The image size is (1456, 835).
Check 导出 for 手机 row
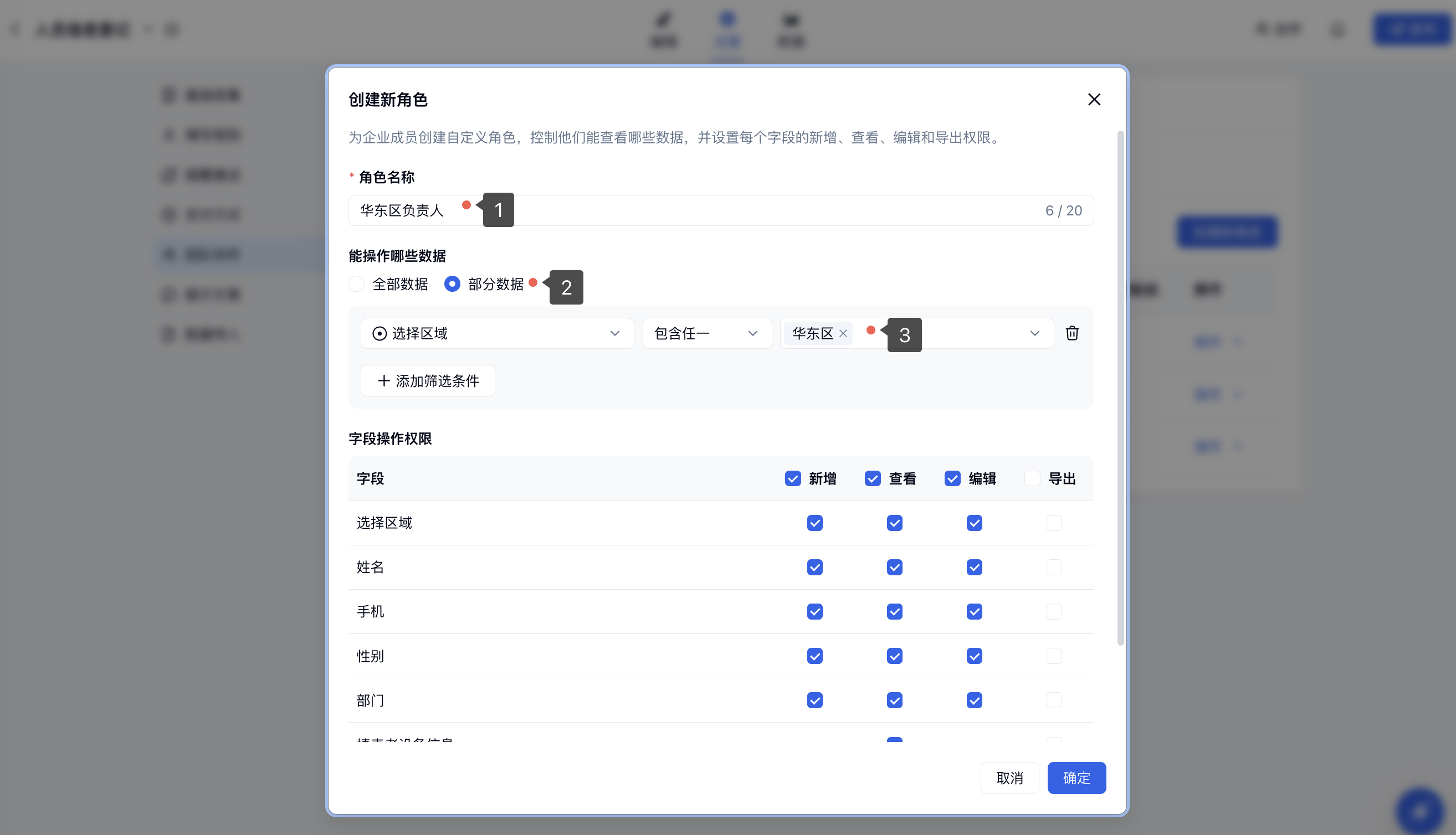(1054, 611)
